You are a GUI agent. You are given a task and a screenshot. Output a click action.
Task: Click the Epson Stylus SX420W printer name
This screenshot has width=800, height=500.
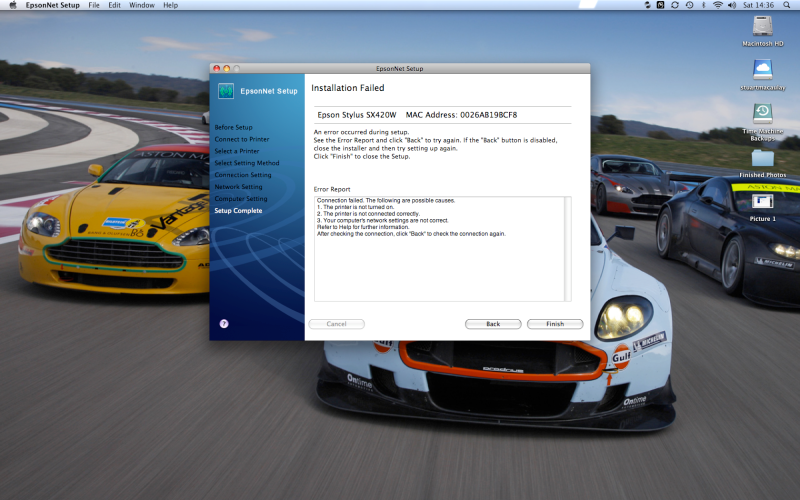coord(357,115)
